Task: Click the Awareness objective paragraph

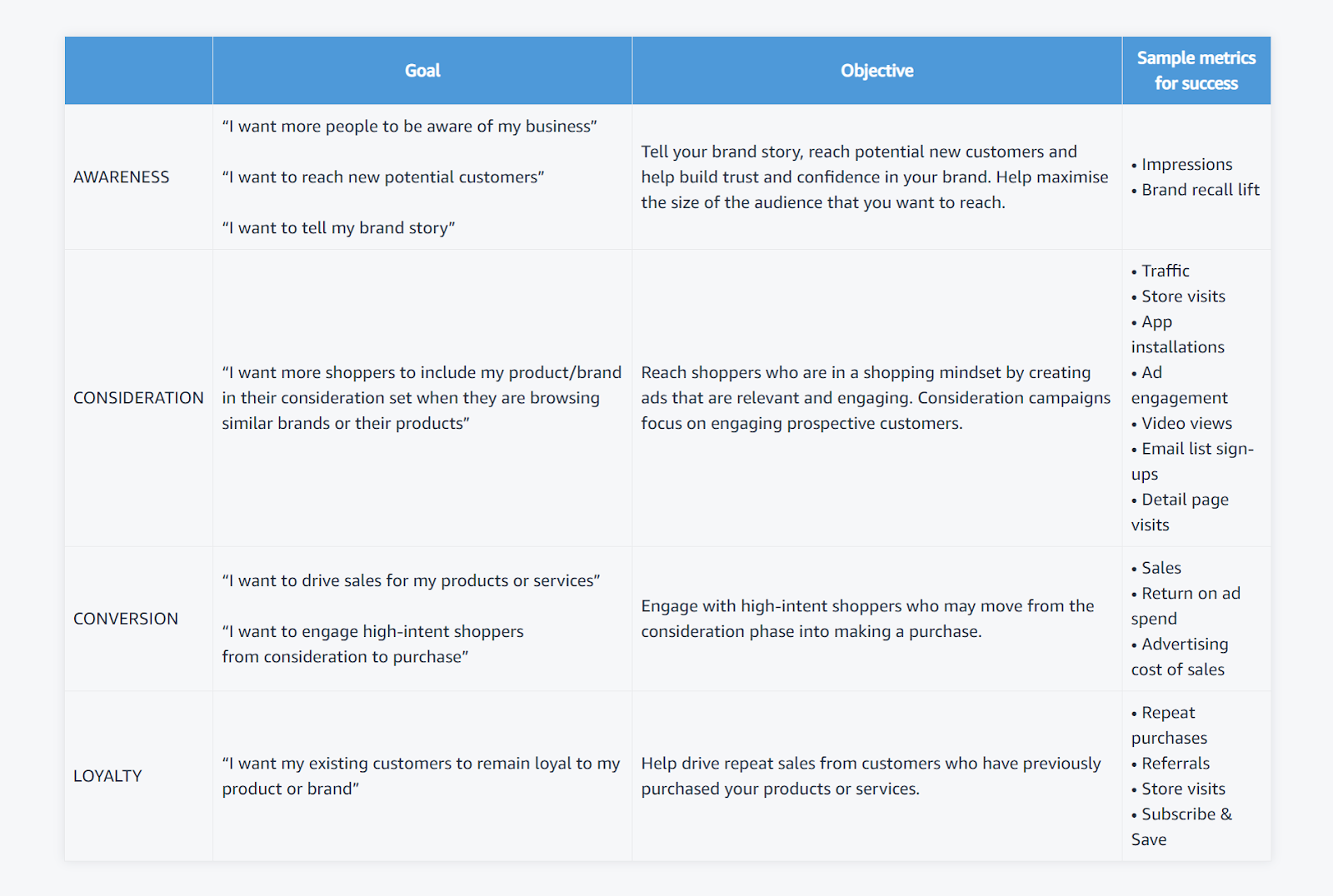Action: click(875, 177)
